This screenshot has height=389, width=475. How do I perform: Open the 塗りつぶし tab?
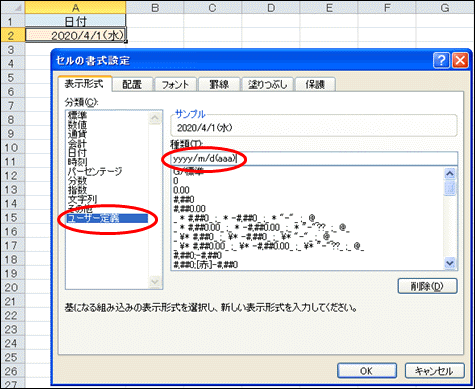click(267, 84)
